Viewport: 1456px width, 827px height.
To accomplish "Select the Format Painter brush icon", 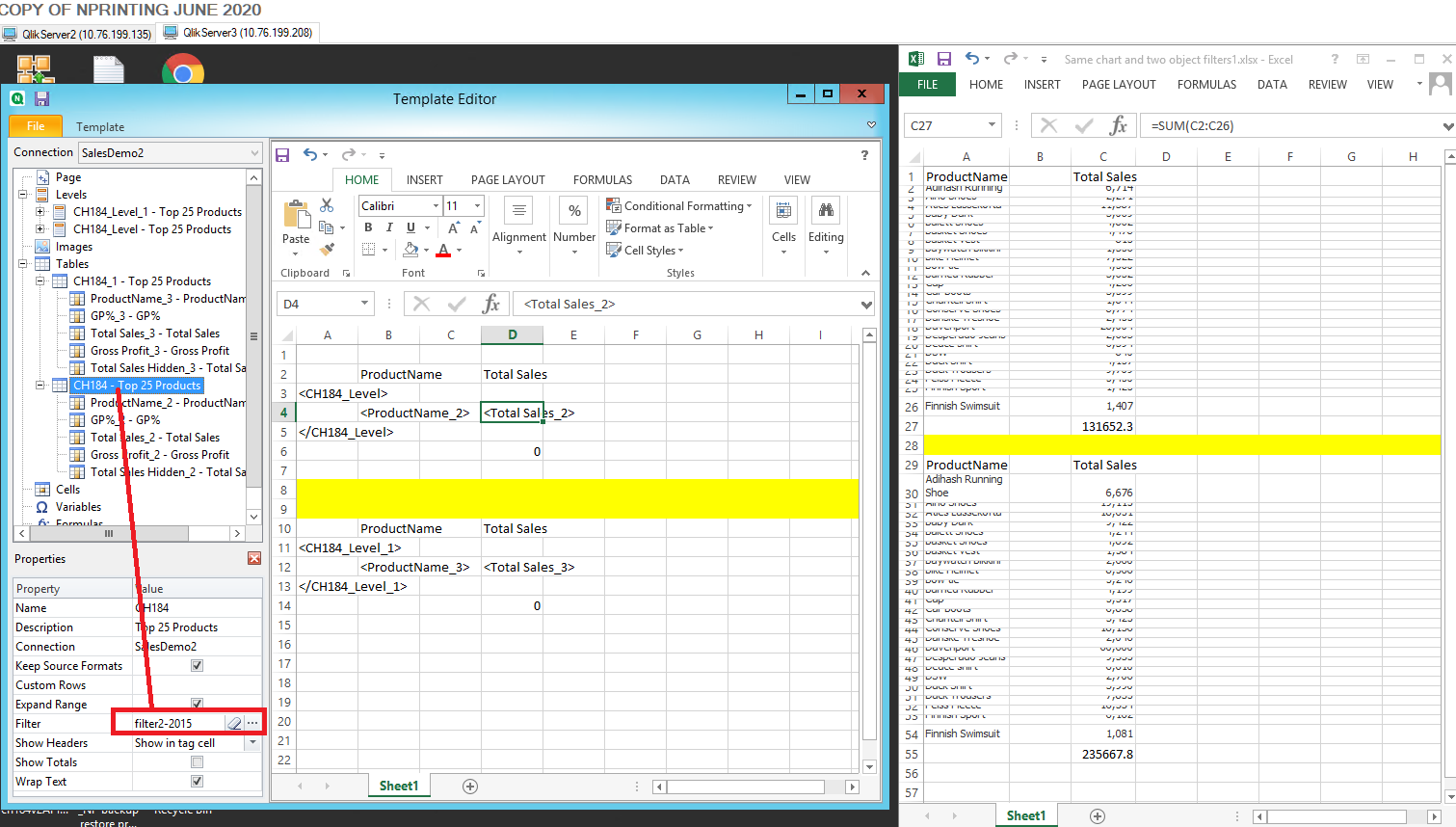I will (x=327, y=250).
